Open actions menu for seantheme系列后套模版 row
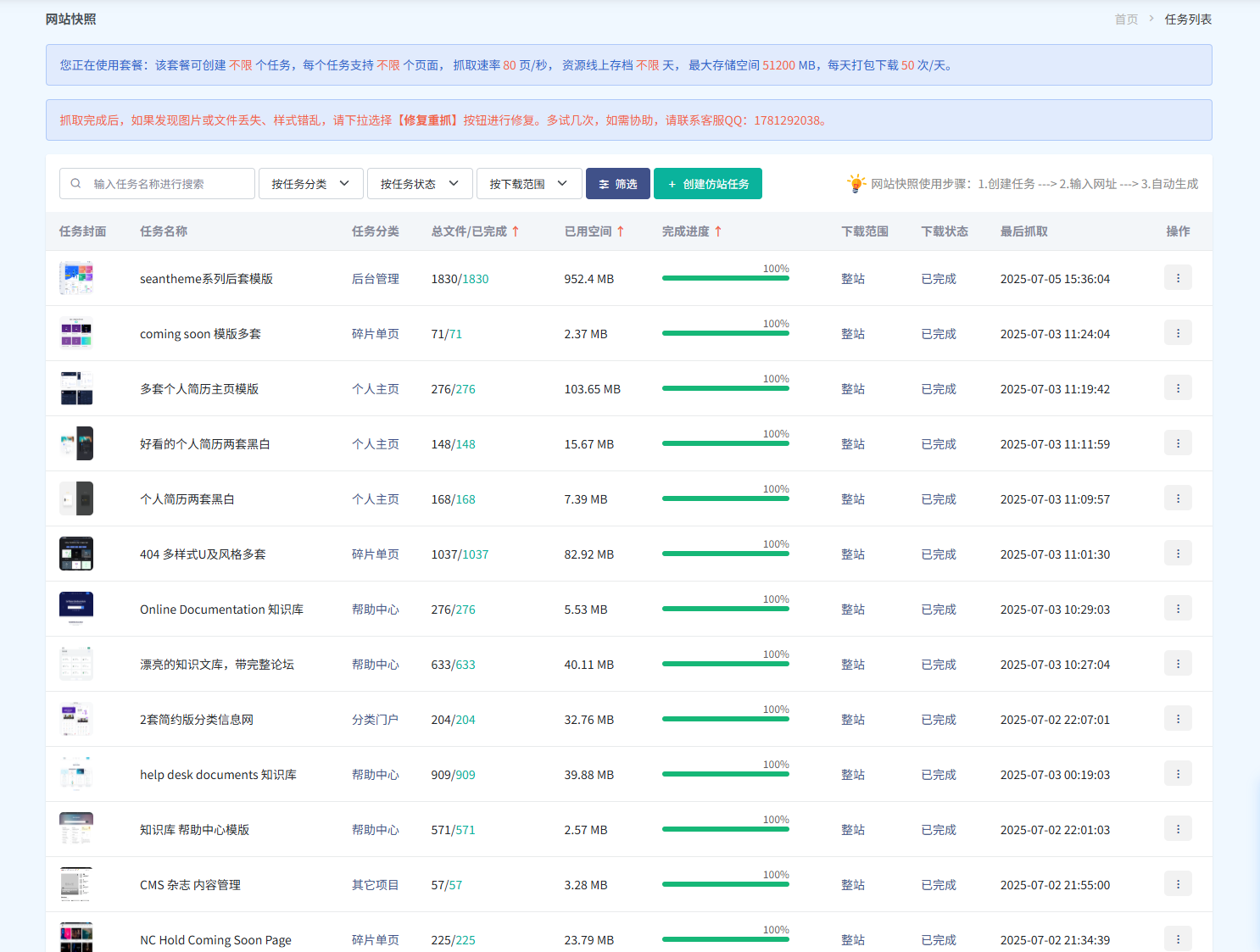Image resolution: width=1260 pixels, height=952 pixels. 1177,278
